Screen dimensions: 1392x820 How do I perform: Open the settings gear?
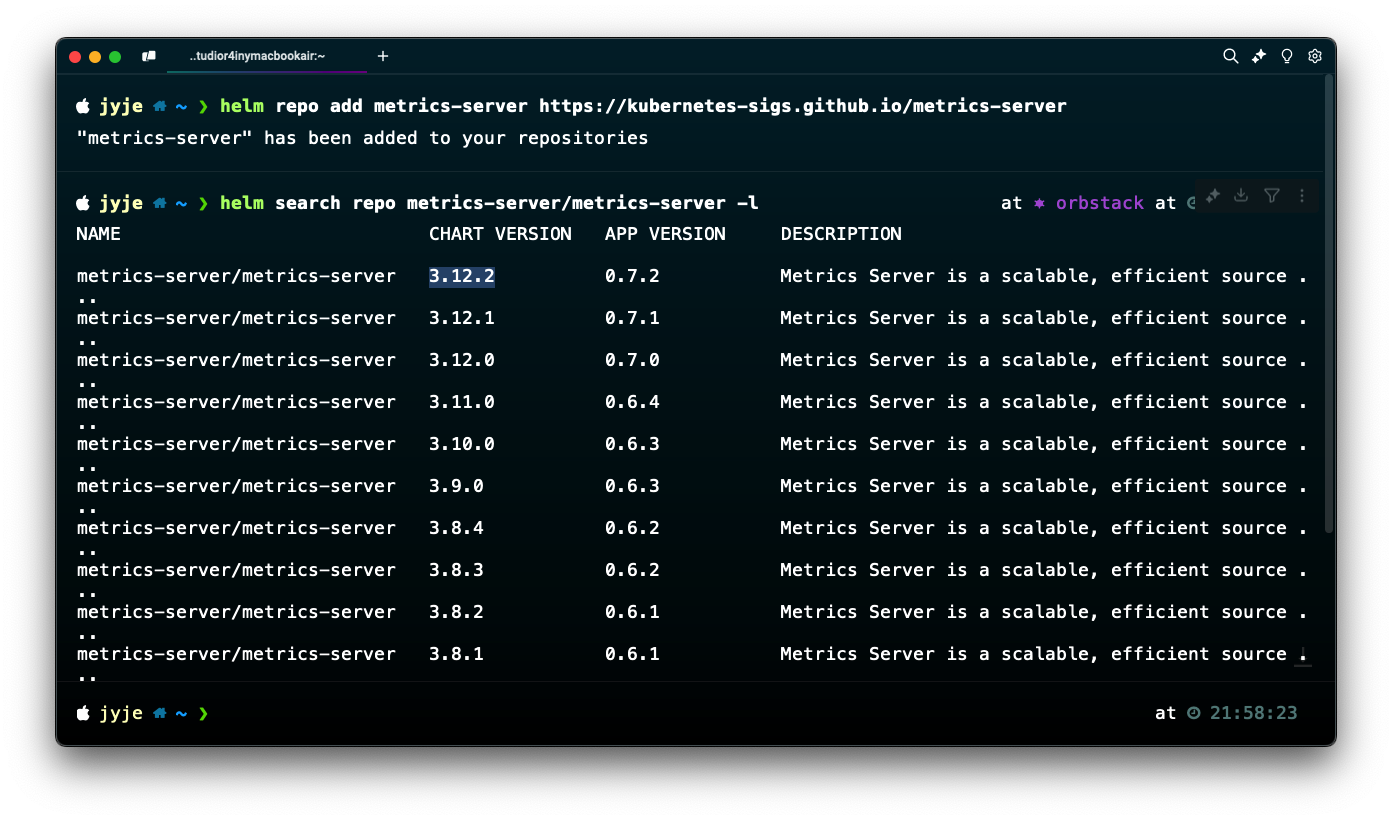tap(1315, 57)
